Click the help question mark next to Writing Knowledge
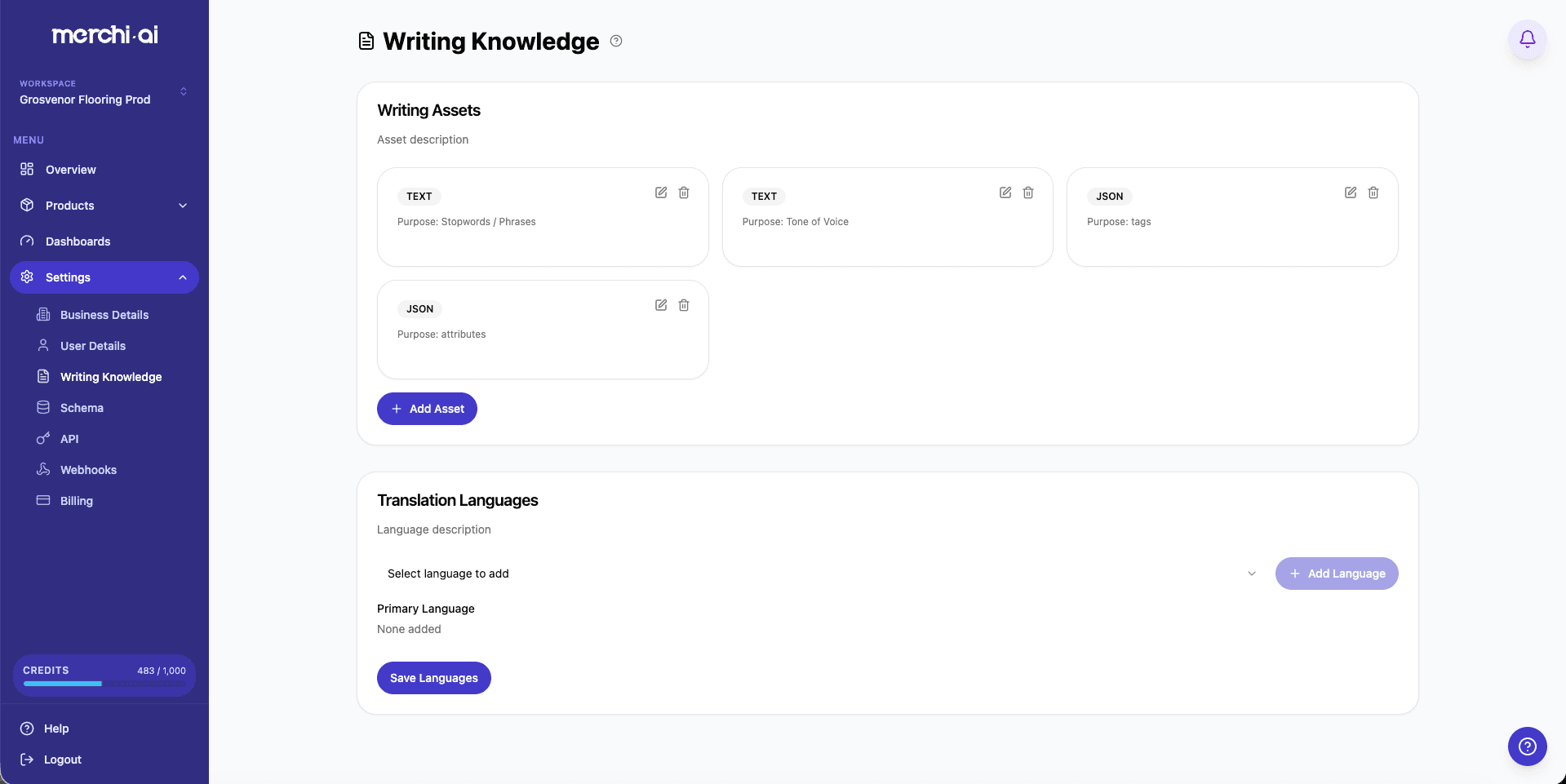1566x784 pixels. coord(616,40)
